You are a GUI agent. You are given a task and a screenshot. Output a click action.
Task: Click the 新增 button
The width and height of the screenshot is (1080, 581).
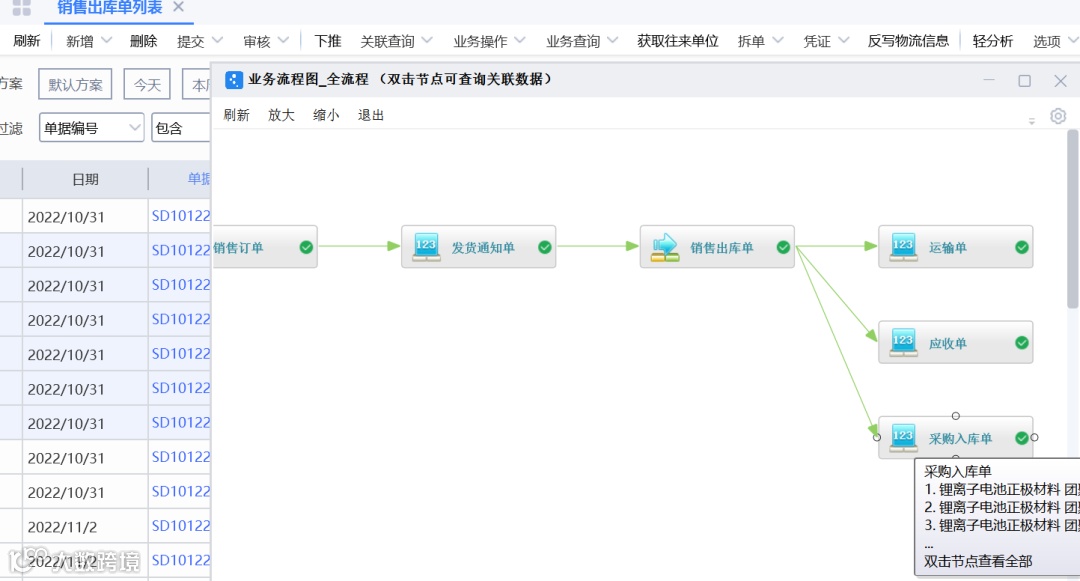pos(80,41)
